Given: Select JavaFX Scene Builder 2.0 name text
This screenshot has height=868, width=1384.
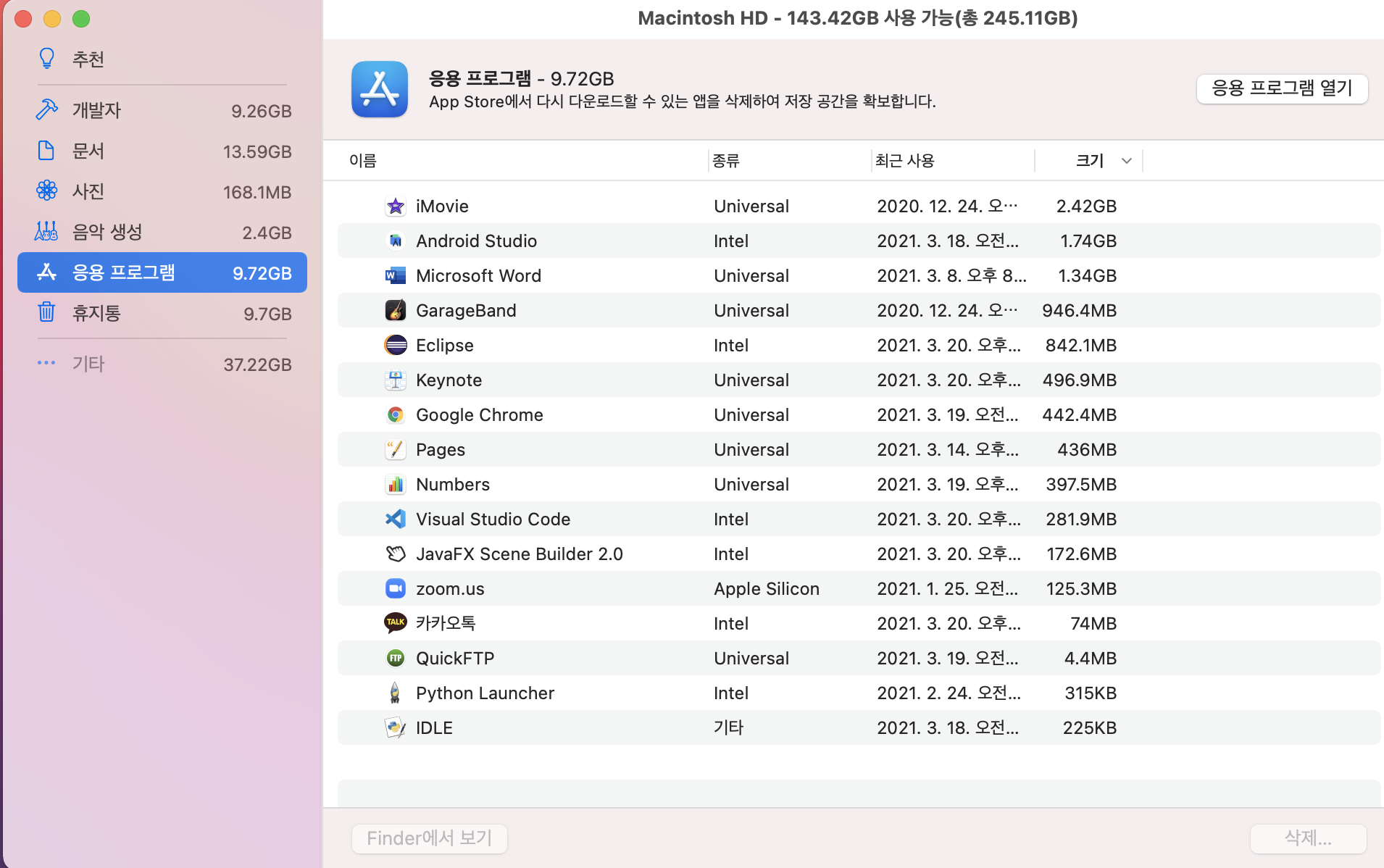Looking at the screenshot, I should [519, 554].
